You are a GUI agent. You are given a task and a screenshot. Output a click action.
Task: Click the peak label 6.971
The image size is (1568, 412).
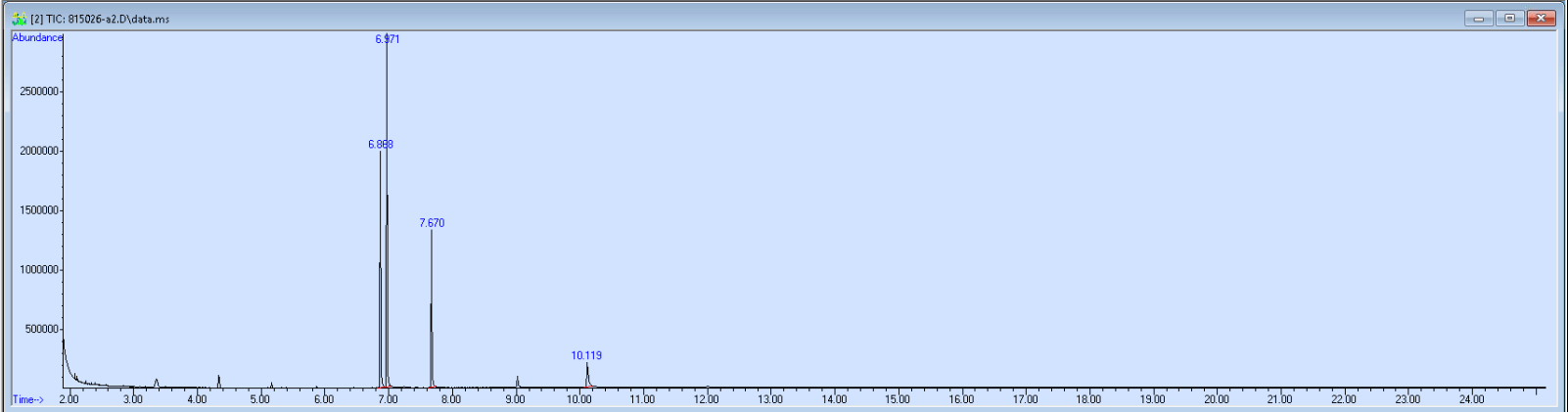[388, 39]
